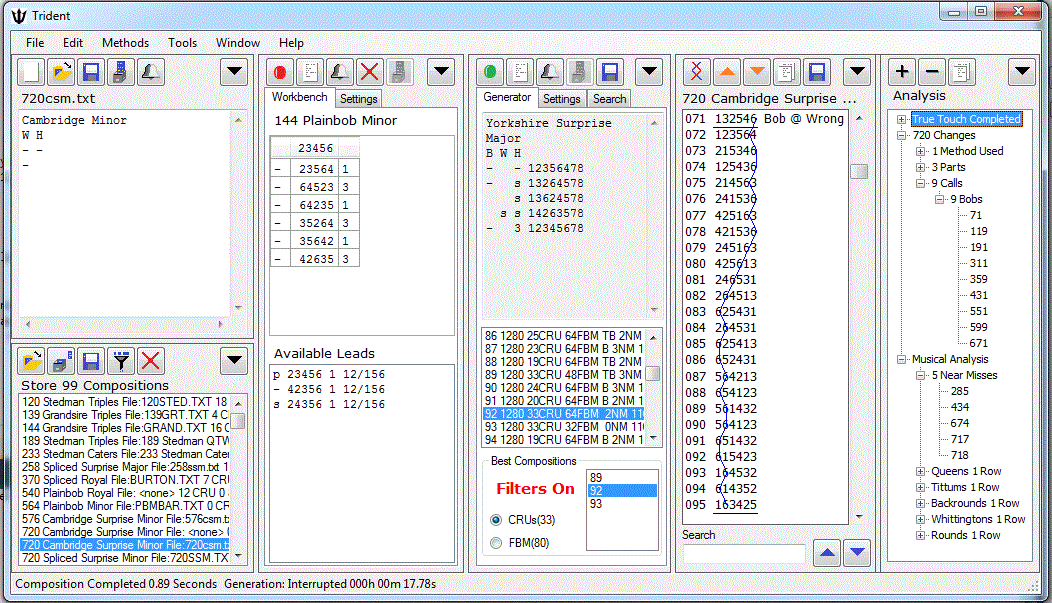This screenshot has height=603, width=1052.
Task: Click the copy icon above 720 Cambridge Surprise
Action: (787, 72)
